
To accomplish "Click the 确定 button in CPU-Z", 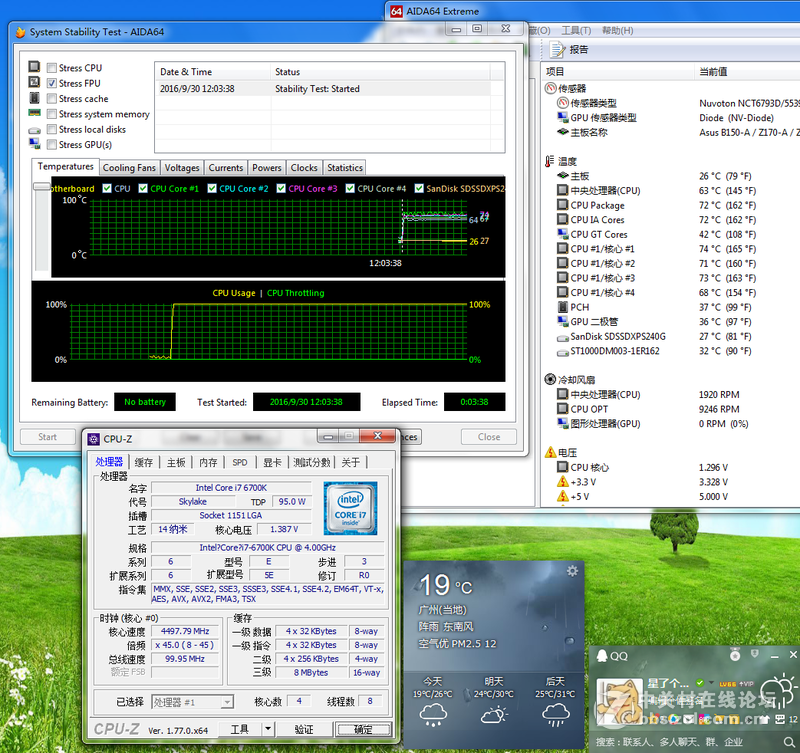I will pyautogui.click(x=363, y=730).
